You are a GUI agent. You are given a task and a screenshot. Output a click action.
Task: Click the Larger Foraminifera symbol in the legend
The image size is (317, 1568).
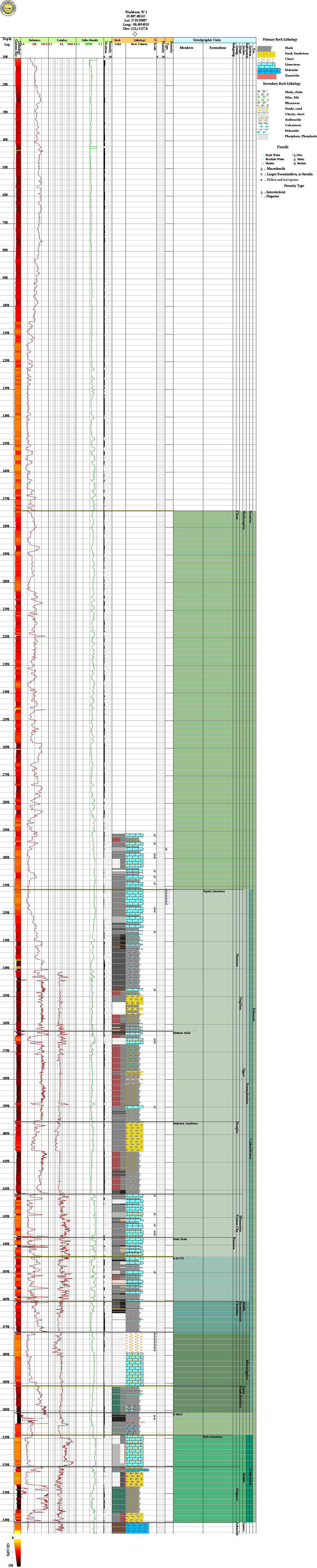[261, 174]
